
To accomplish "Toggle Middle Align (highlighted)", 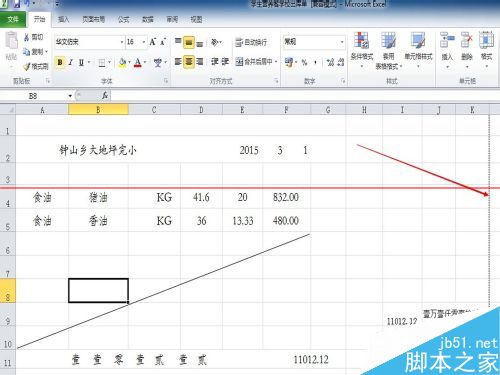I will click(189, 42).
